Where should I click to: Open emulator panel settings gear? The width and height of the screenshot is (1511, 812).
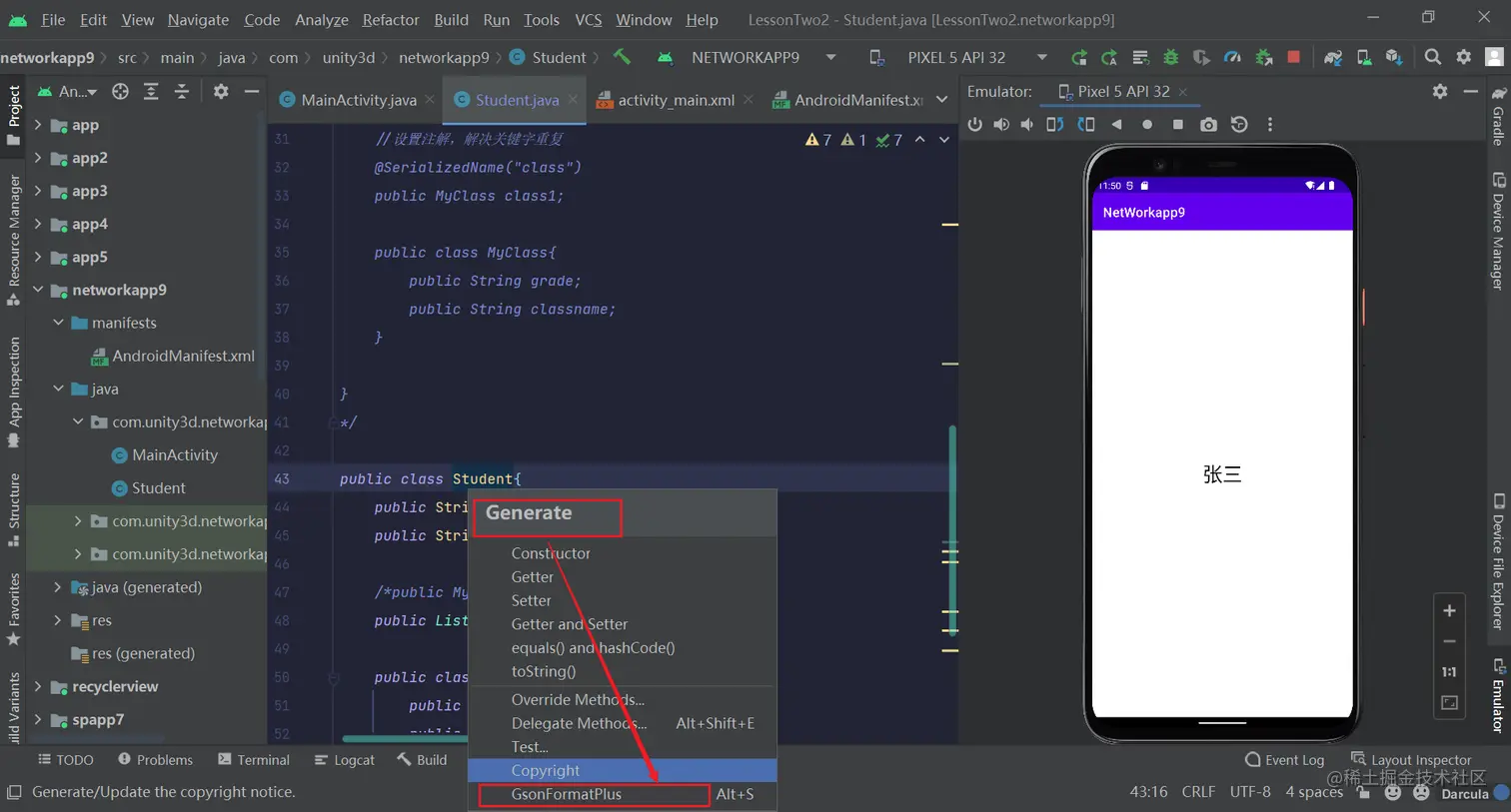click(1440, 91)
